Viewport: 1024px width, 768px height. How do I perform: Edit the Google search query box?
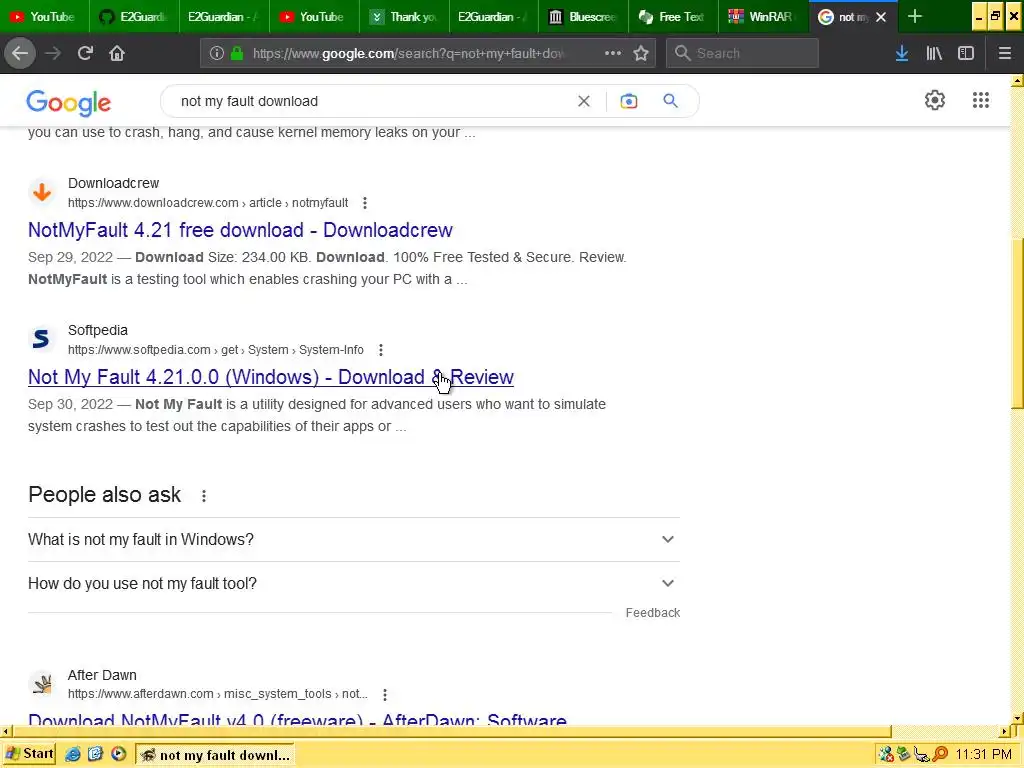[x=376, y=101]
